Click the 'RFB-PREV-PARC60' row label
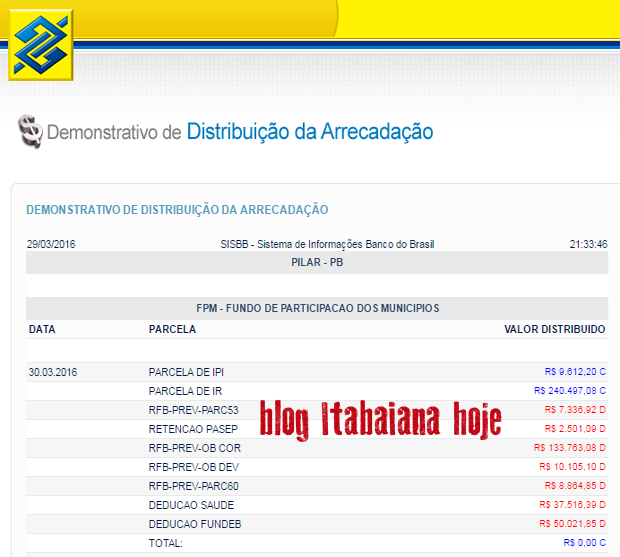The image size is (620, 557). pyautogui.click(x=193, y=486)
